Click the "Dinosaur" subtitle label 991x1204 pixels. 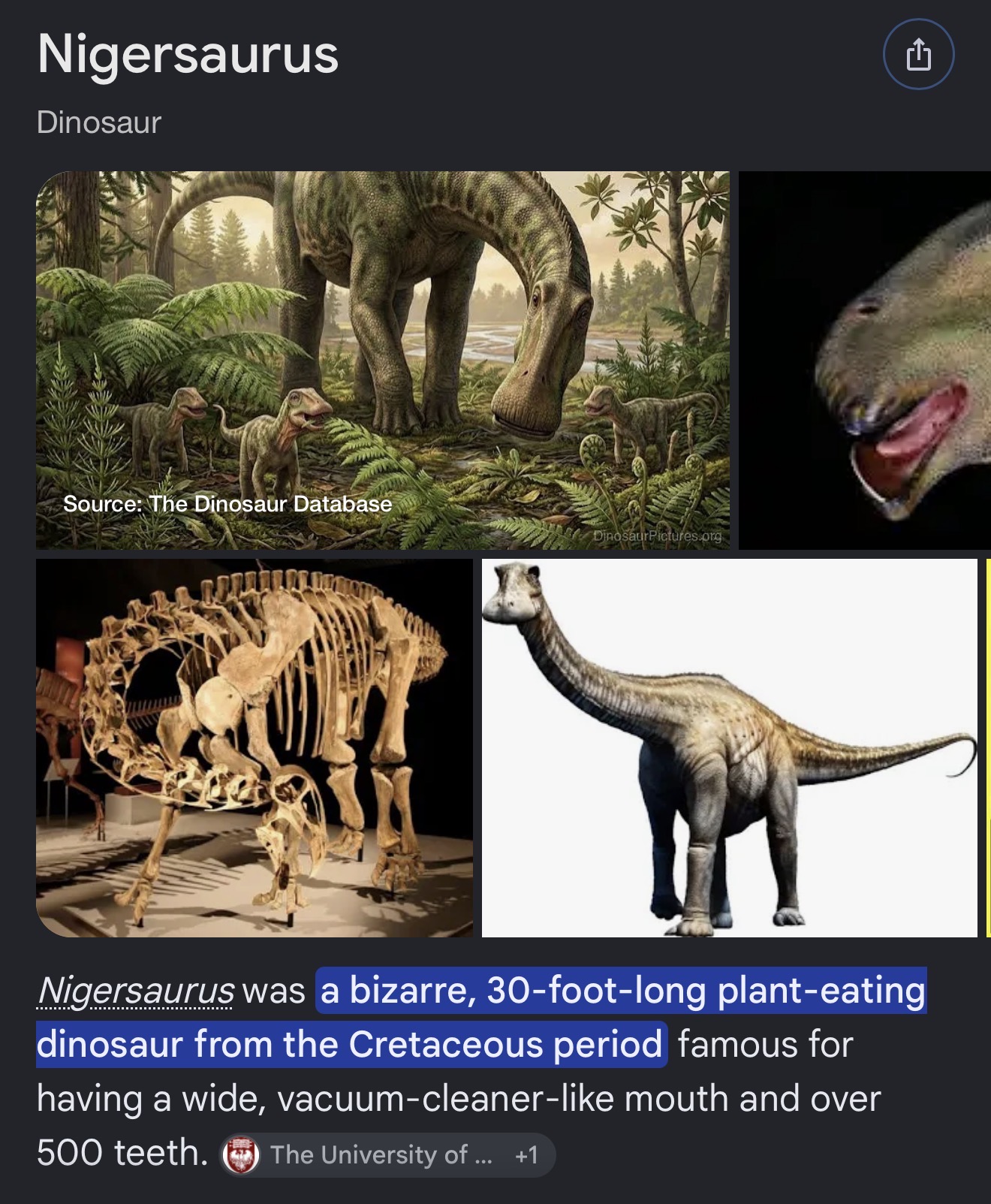coord(99,122)
